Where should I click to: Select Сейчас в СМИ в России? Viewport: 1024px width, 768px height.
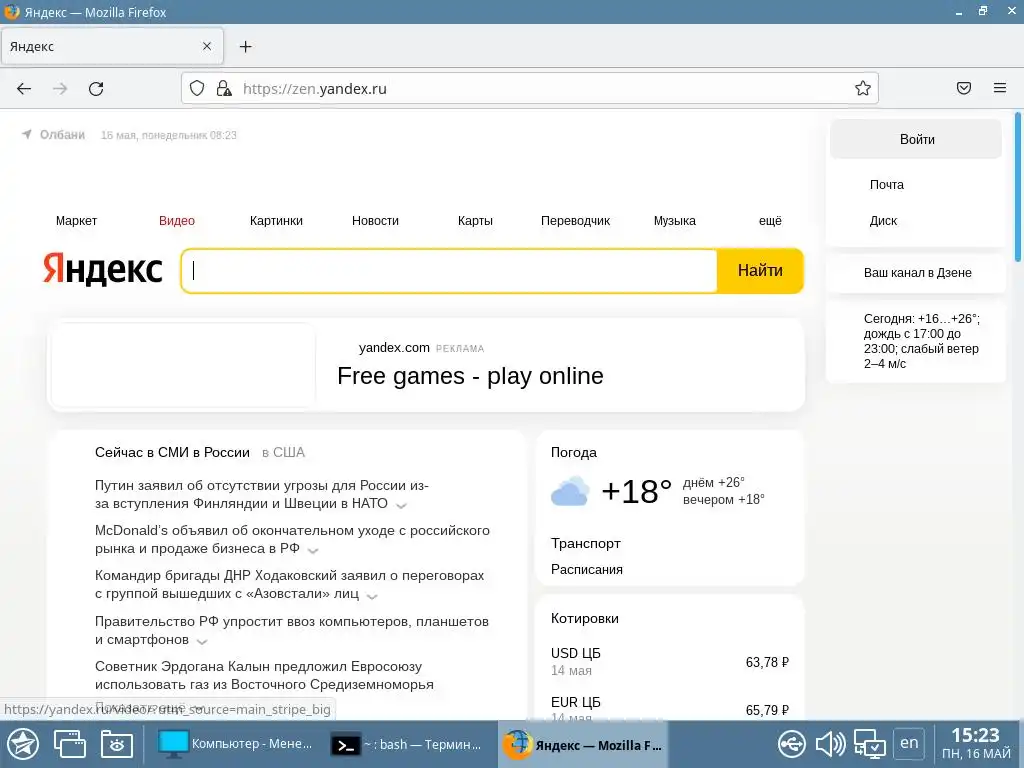tap(172, 452)
